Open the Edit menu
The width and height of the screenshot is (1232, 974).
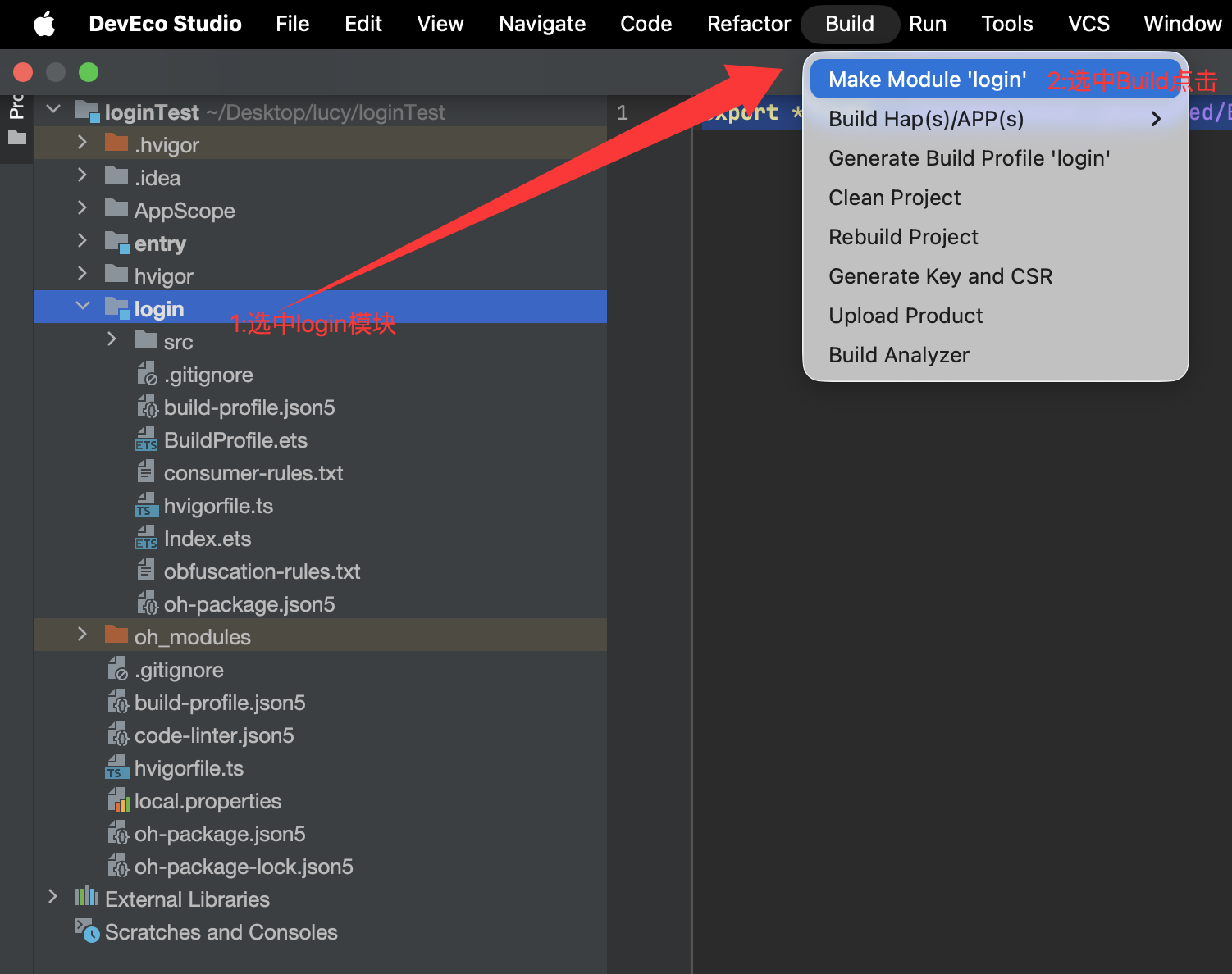[x=363, y=24]
